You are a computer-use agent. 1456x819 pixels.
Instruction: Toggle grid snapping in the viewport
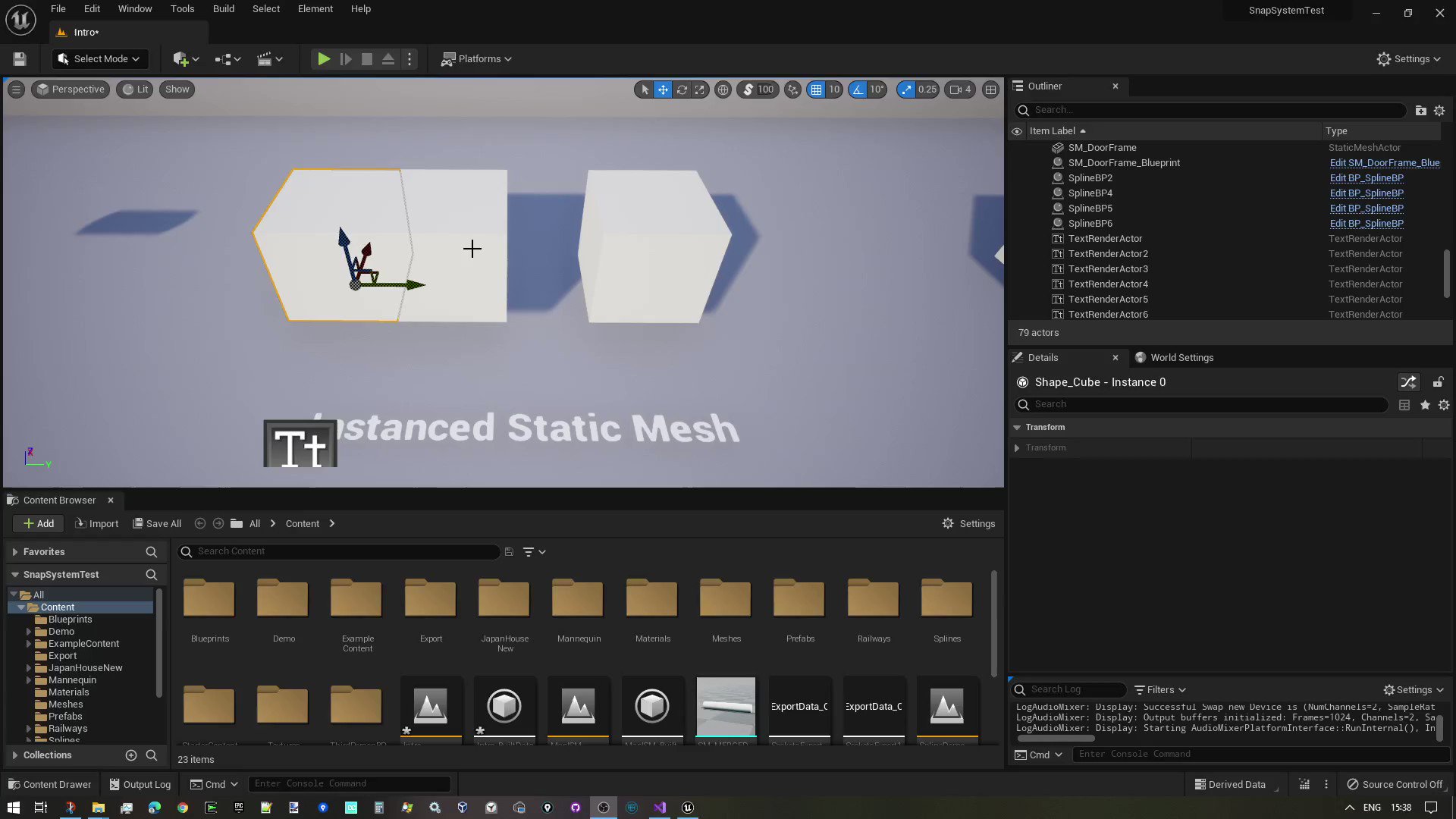tap(817, 89)
